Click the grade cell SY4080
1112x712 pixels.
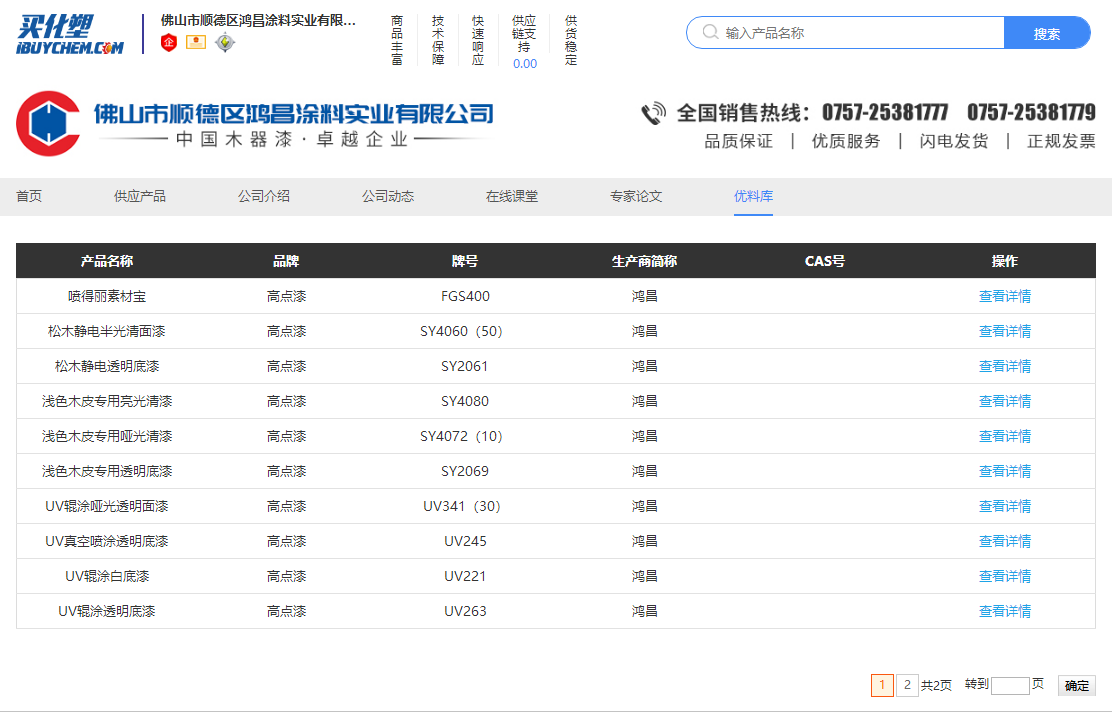pos(465,401)
